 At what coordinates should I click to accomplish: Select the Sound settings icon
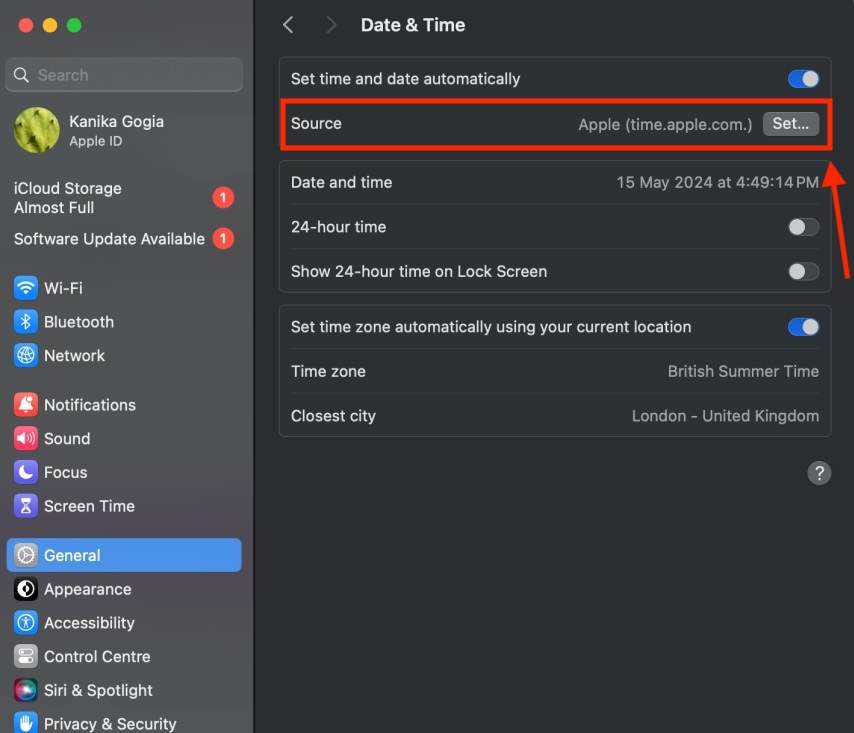coord(66,438)
